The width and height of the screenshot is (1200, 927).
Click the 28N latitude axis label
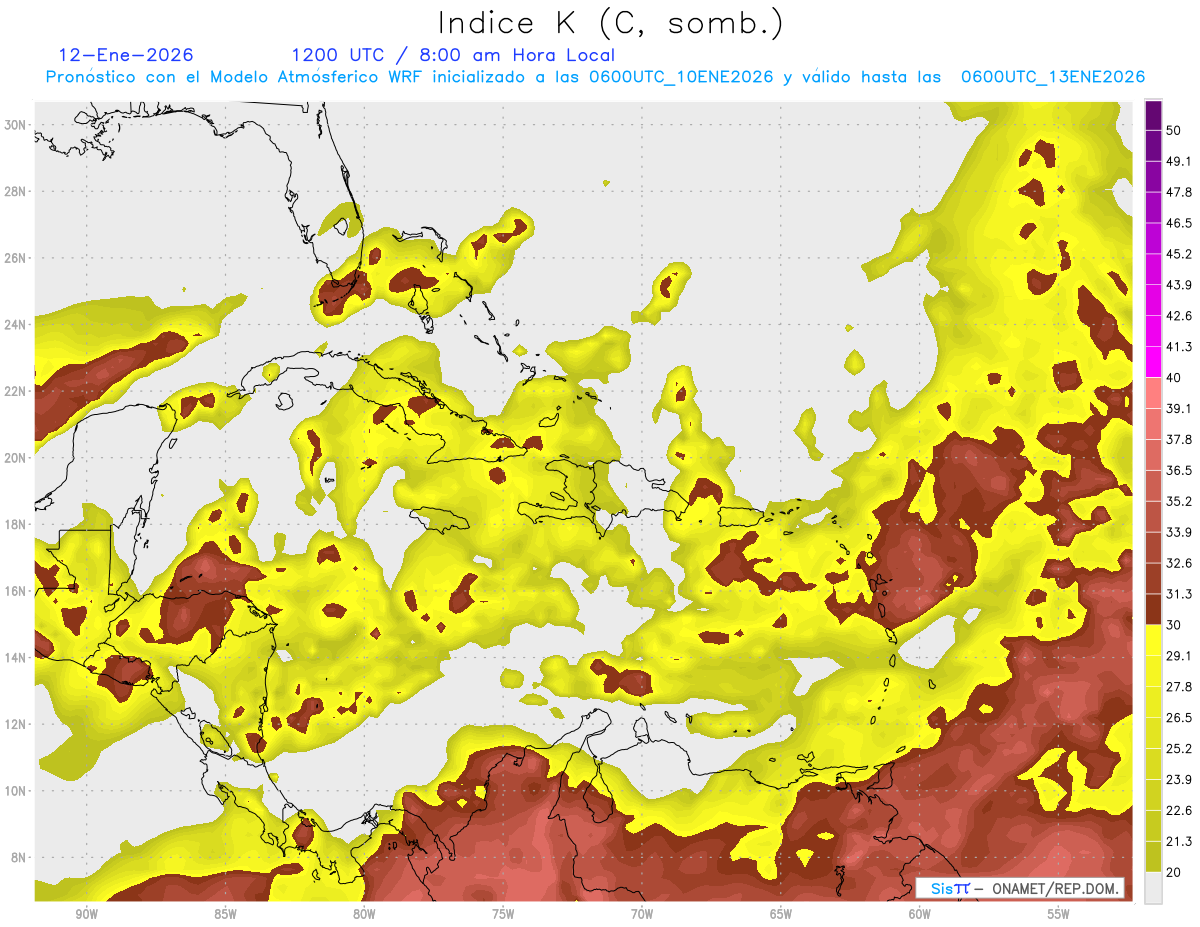(15, 191)
